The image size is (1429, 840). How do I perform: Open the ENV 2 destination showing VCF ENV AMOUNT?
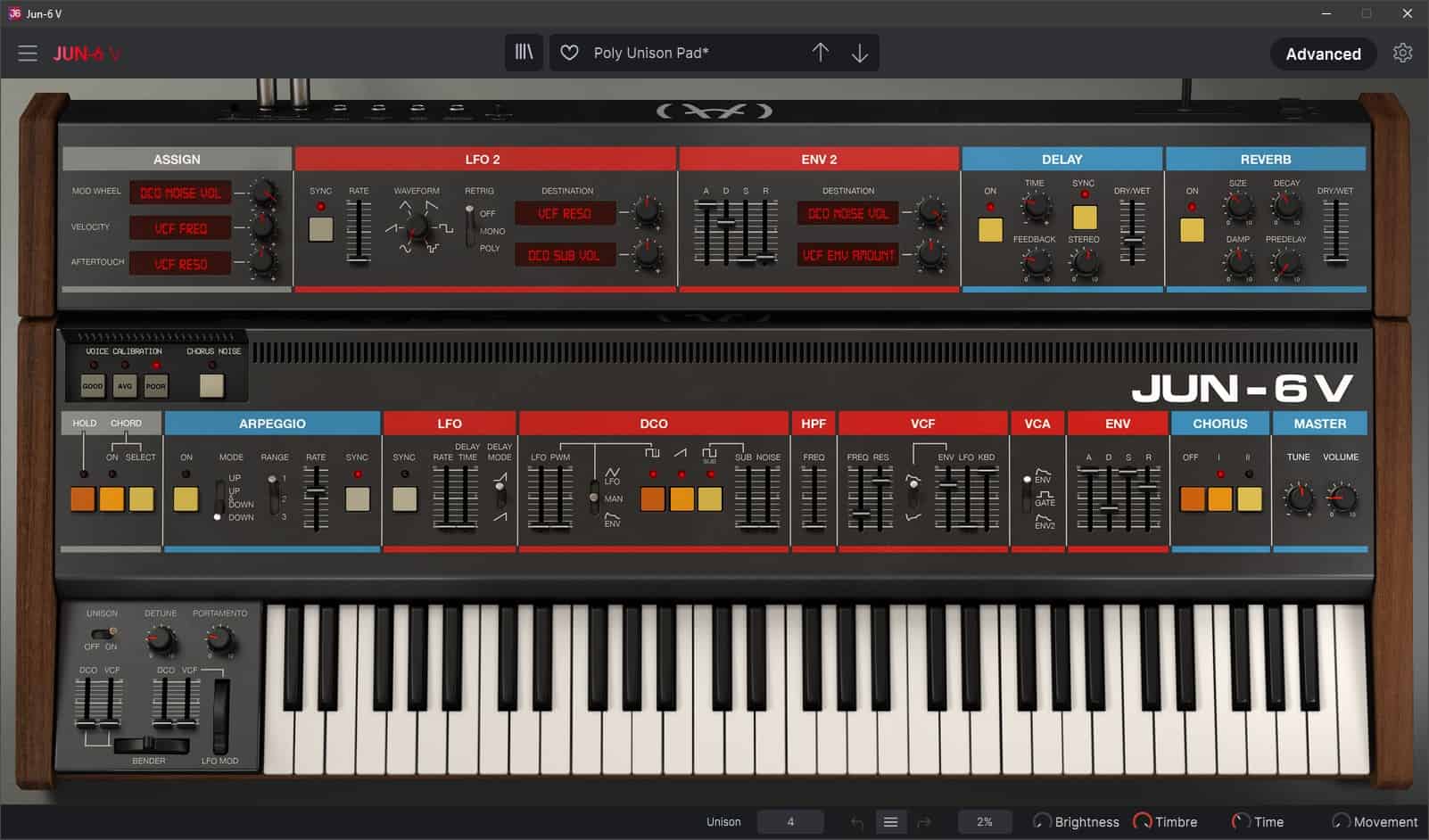(x=847, y=254)
